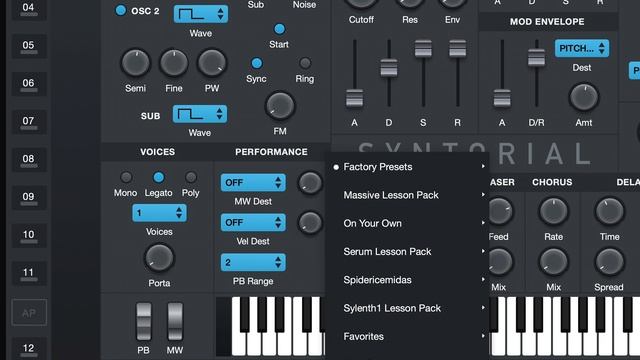Toggle the Start button LED

(280, 29)
